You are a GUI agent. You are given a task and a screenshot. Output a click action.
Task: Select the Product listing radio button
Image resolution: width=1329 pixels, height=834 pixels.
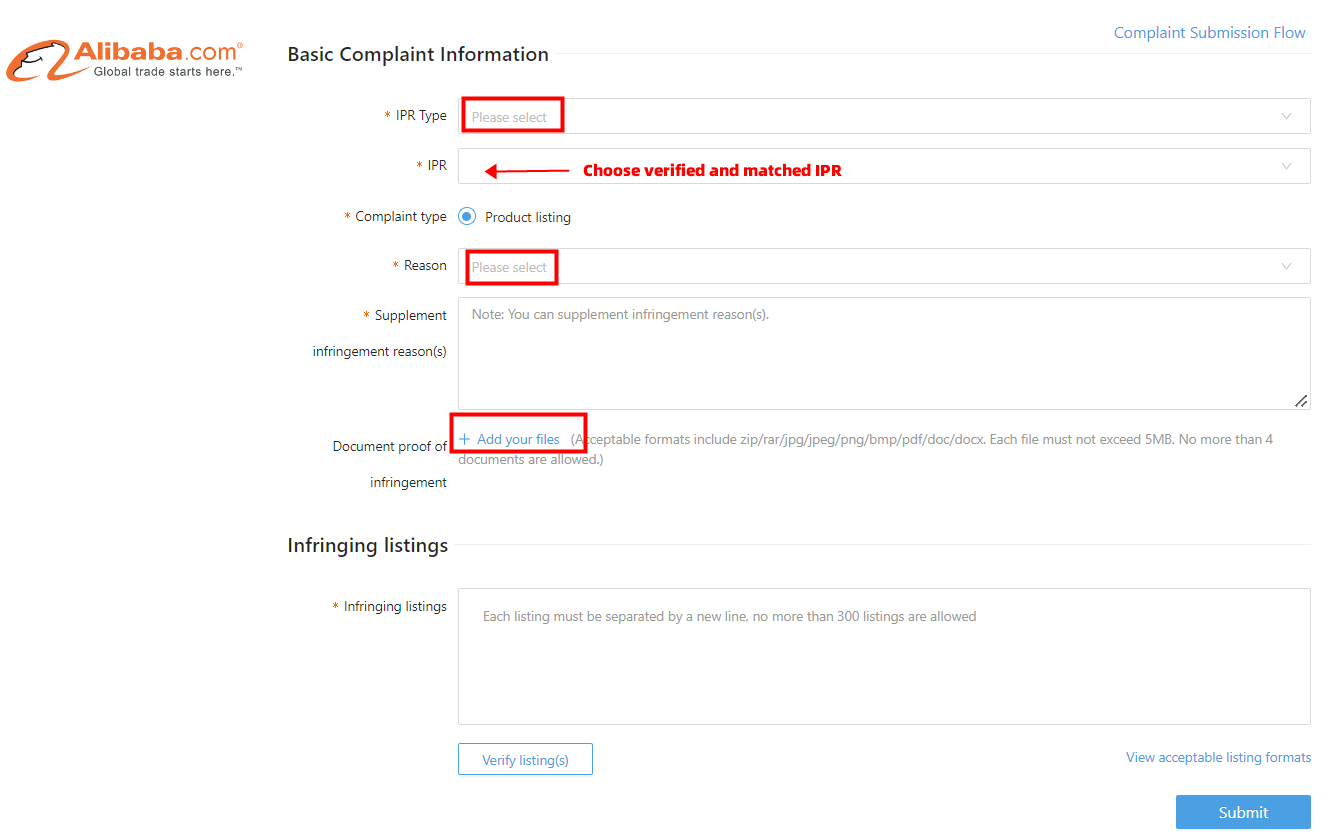pos(467,216)
